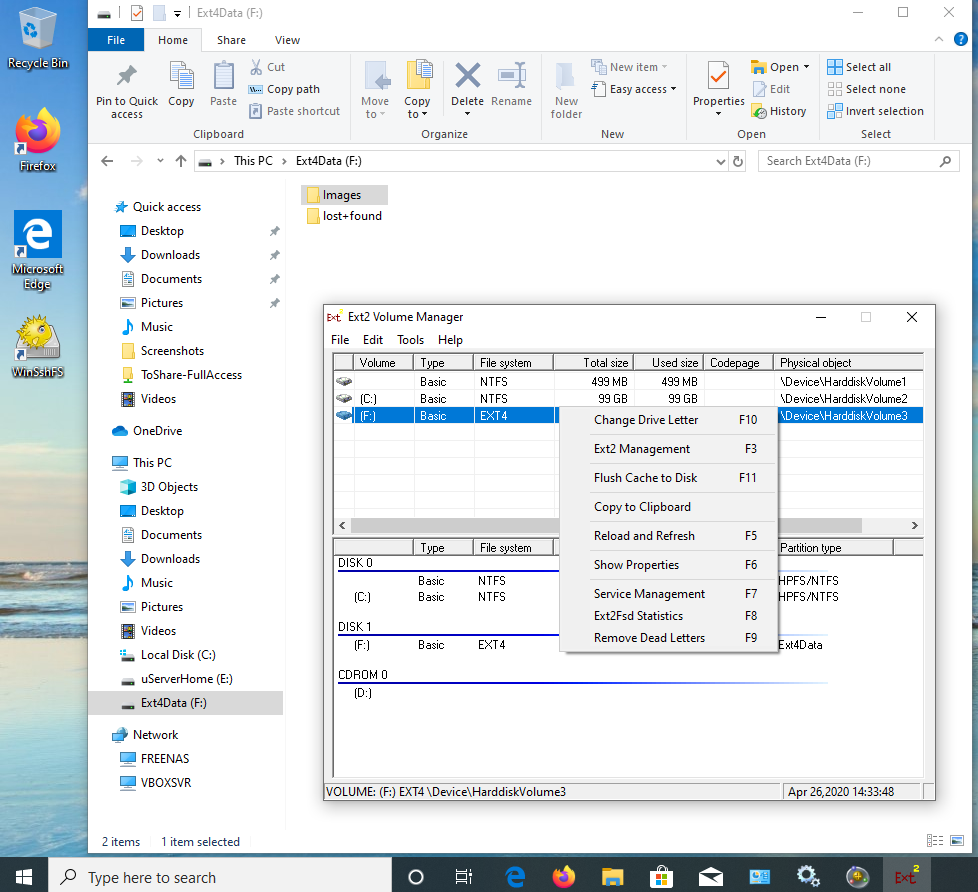The width and height of the screenshot is (978, 892).
Task: Click the Search Ext4Data (F:) field
Action: pyautogui.click(x=850, y=161)
